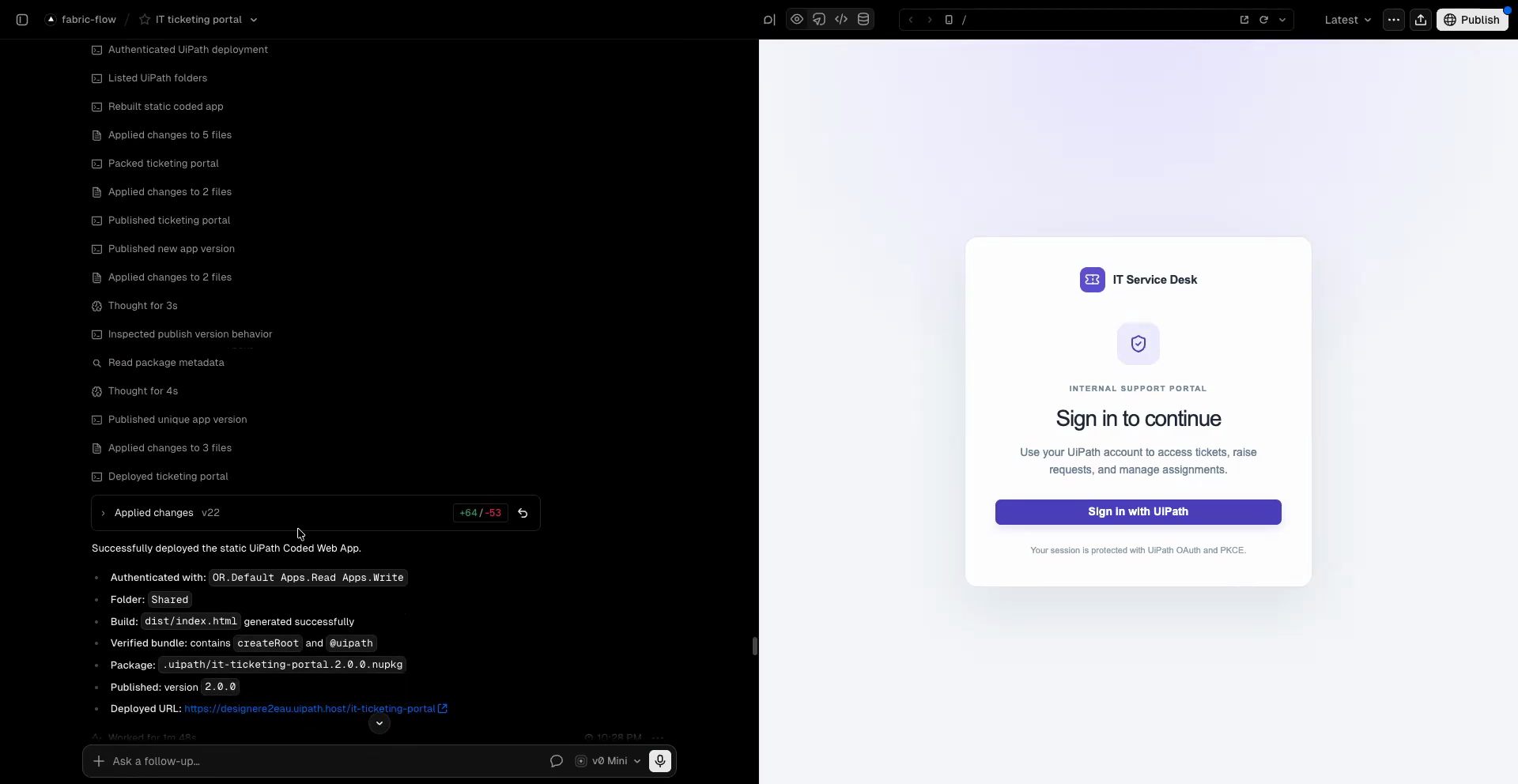Open 'Deployed ticketing portal' step
This screenshot has height=784, width=1518.
160,477
